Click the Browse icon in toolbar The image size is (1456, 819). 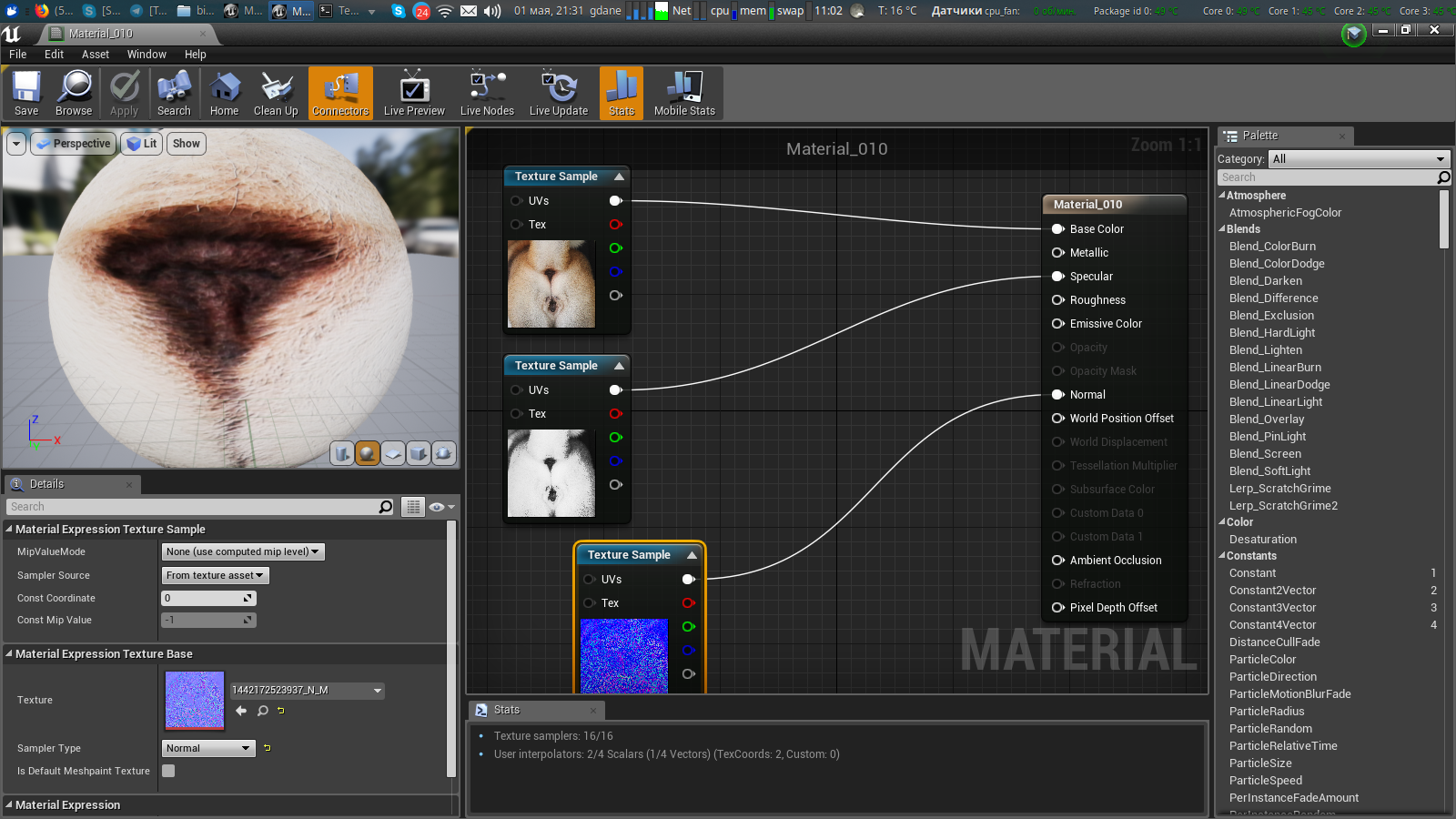74,93
